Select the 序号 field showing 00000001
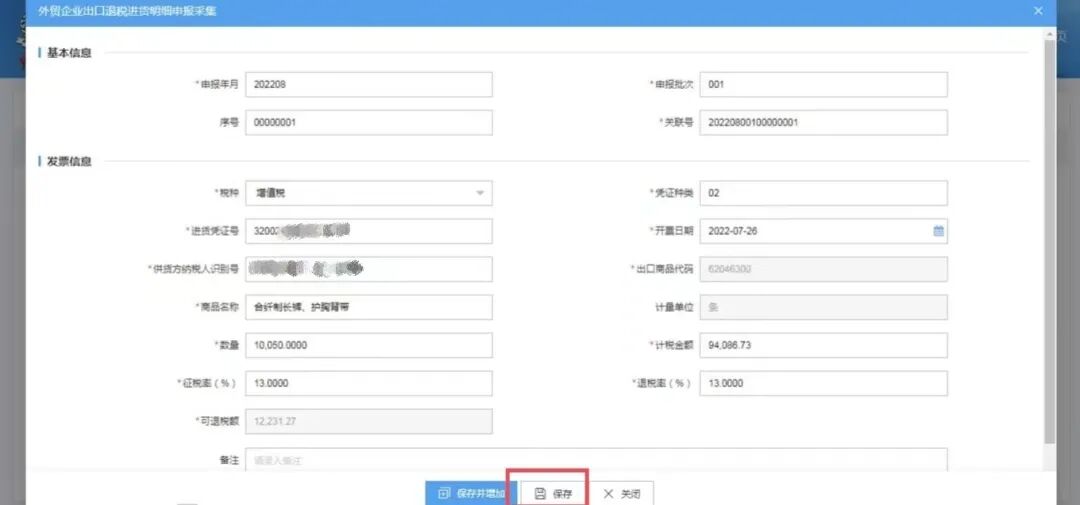This screenshot has height=505, width=1080. coord(369,123)
